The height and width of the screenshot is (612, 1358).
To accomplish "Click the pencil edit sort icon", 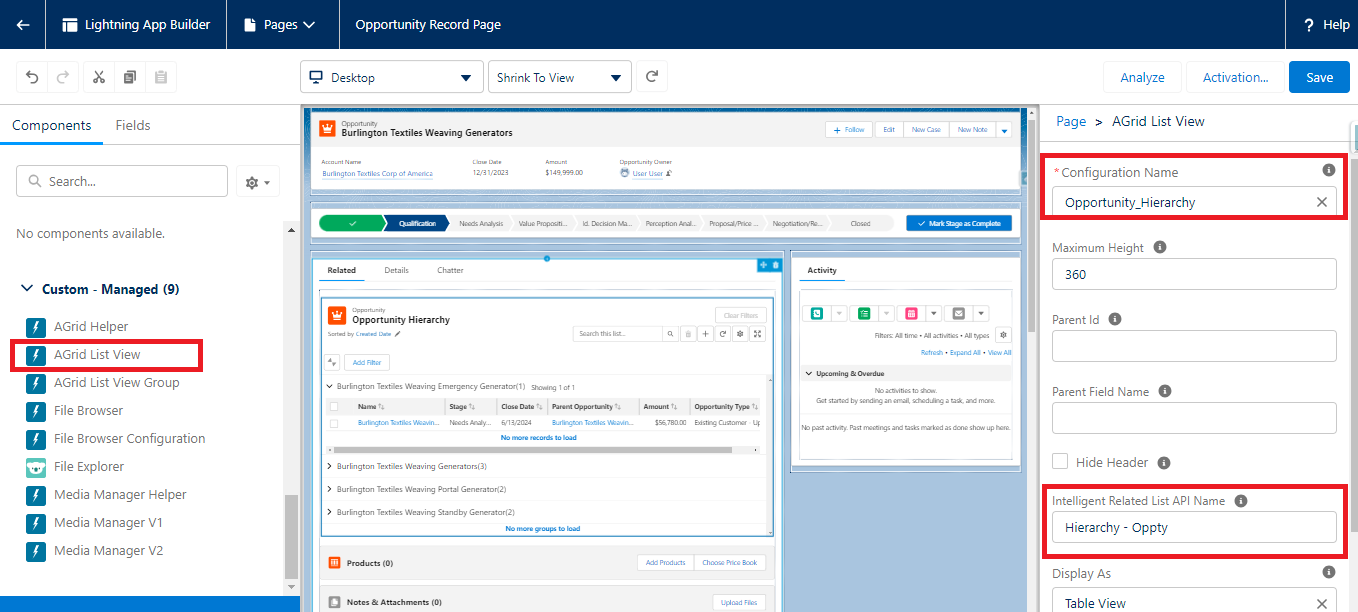I will coord(397,334).
